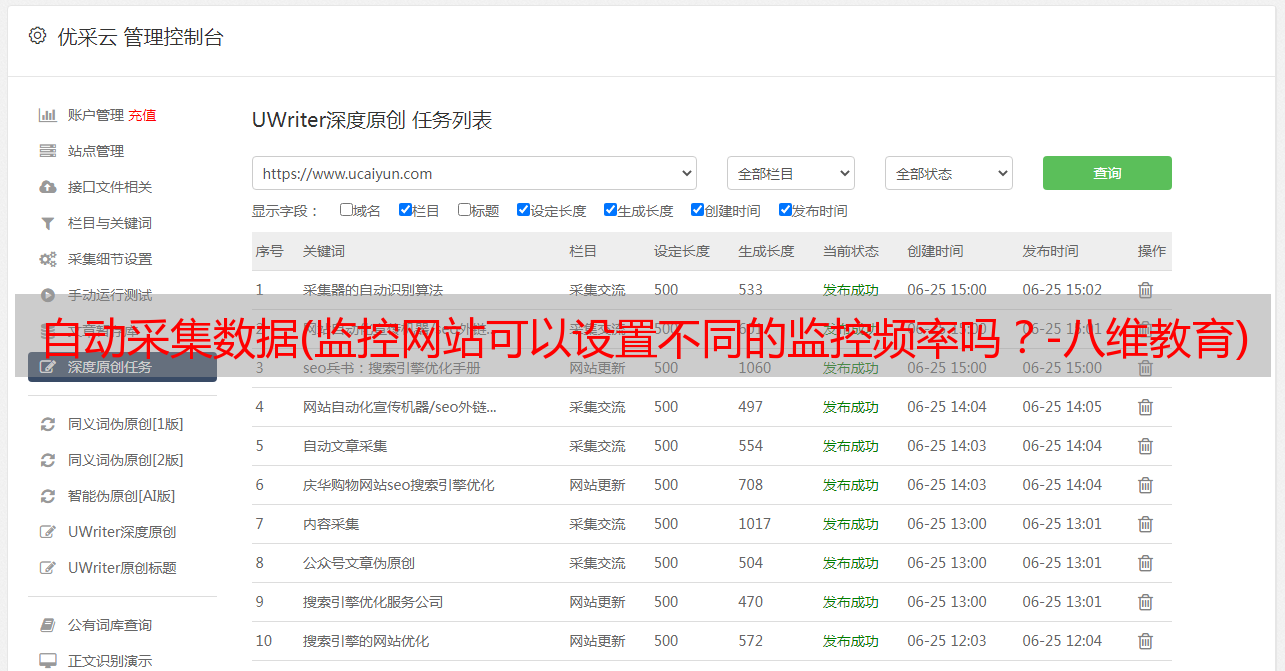The image size is (1285, 671).
Task: Click keyword 公众号文章伪原创 in row 8
Action: point(359,563)
